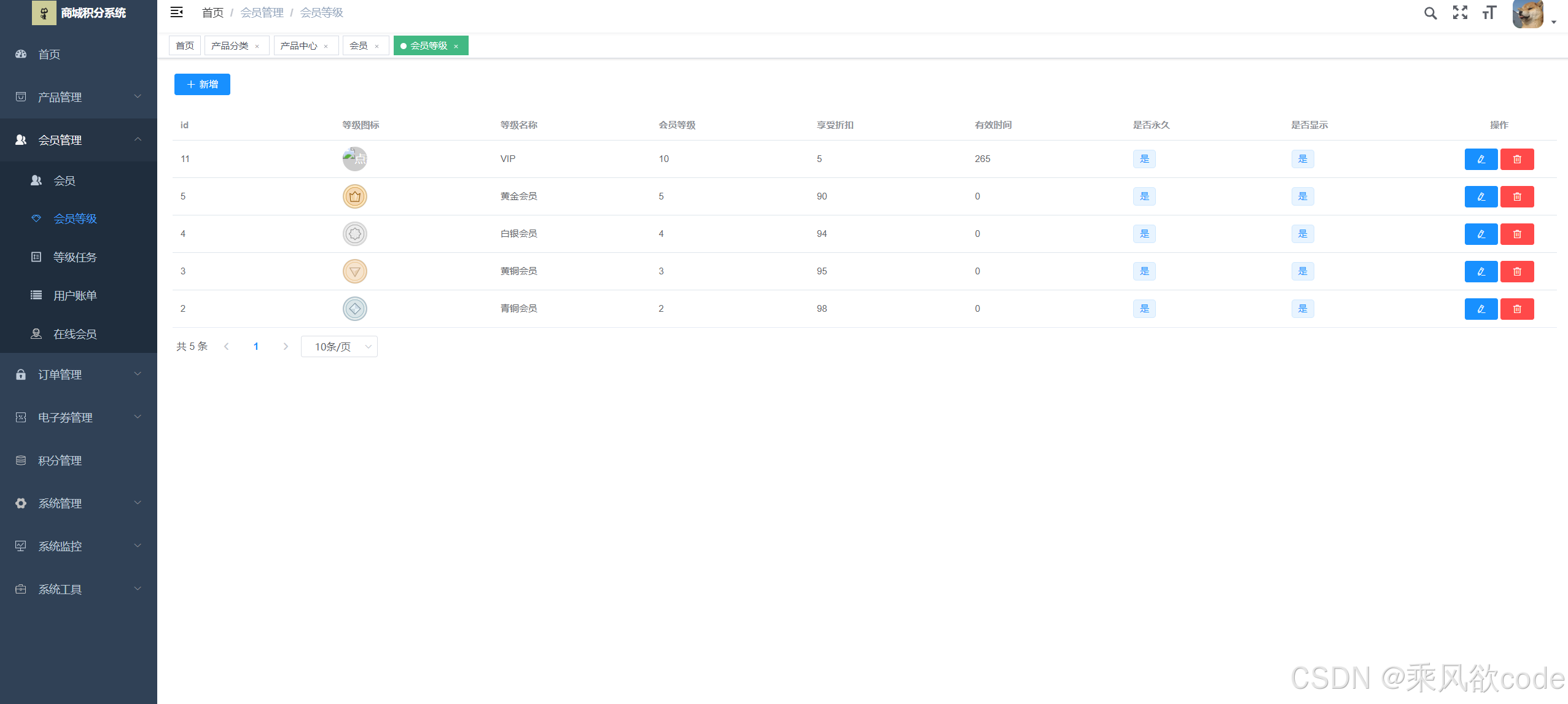Viewport: 1568px width, 704px height.
Task: Click the 是否显示 tag for 青铜会员
Action: coord(1302,309)
